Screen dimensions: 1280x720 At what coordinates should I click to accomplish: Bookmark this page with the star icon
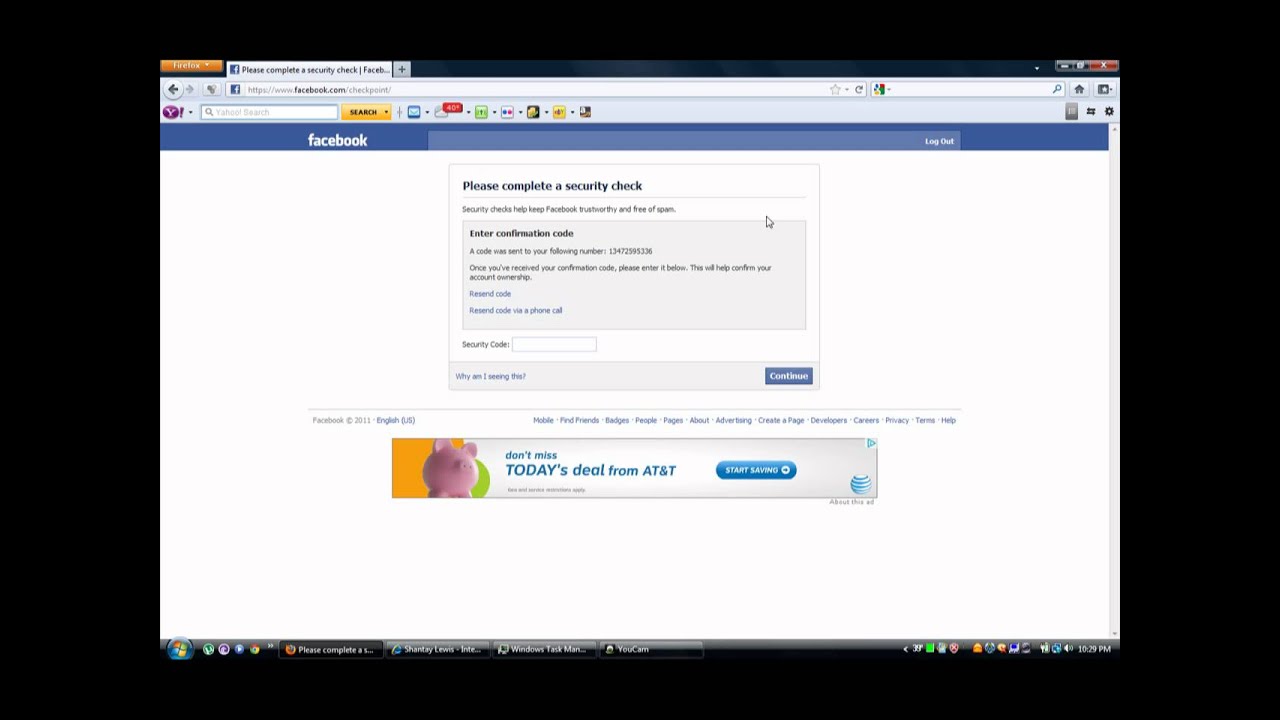pyautogui.click(x=835, y=90)
